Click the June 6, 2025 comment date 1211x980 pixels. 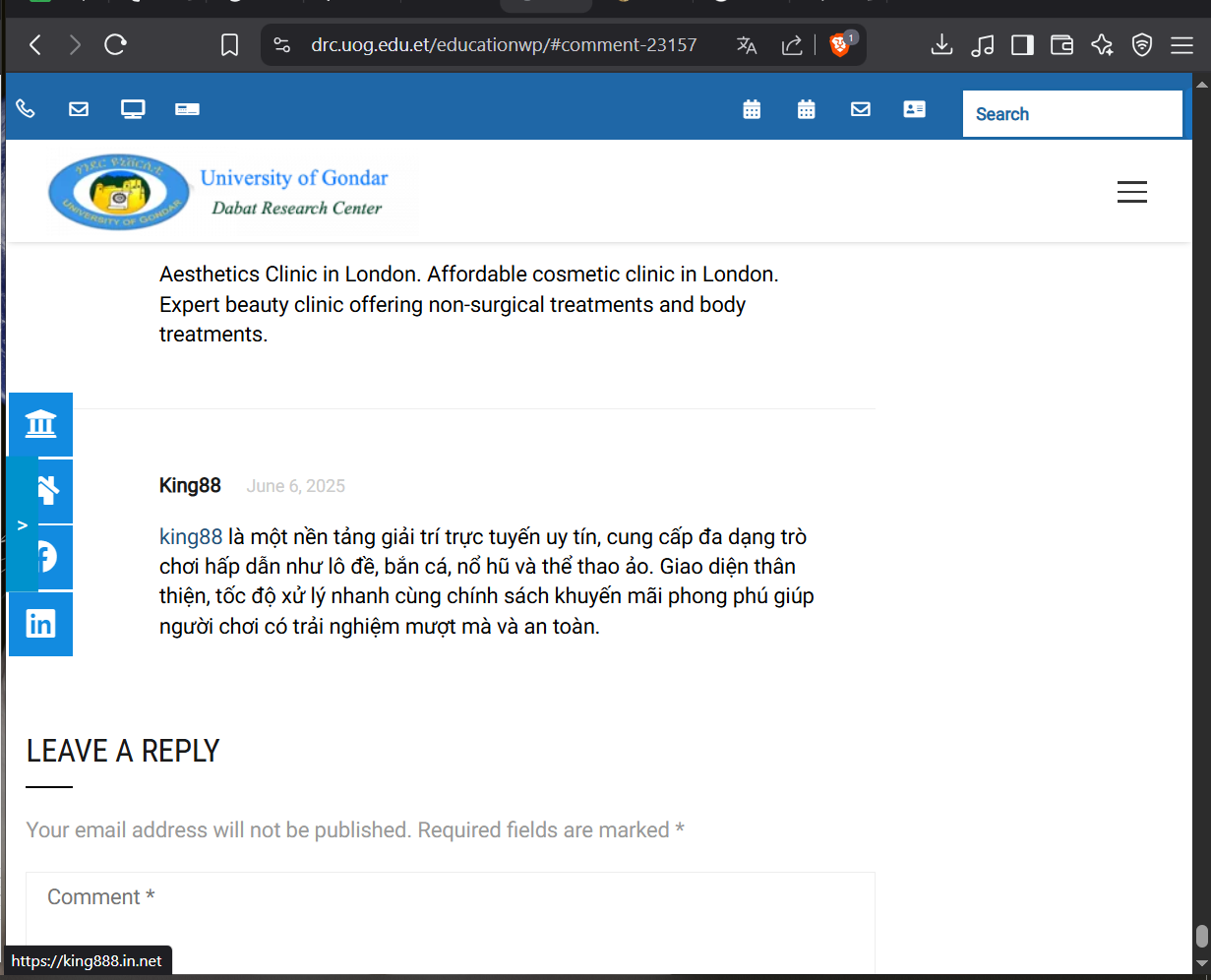[295, 486]
